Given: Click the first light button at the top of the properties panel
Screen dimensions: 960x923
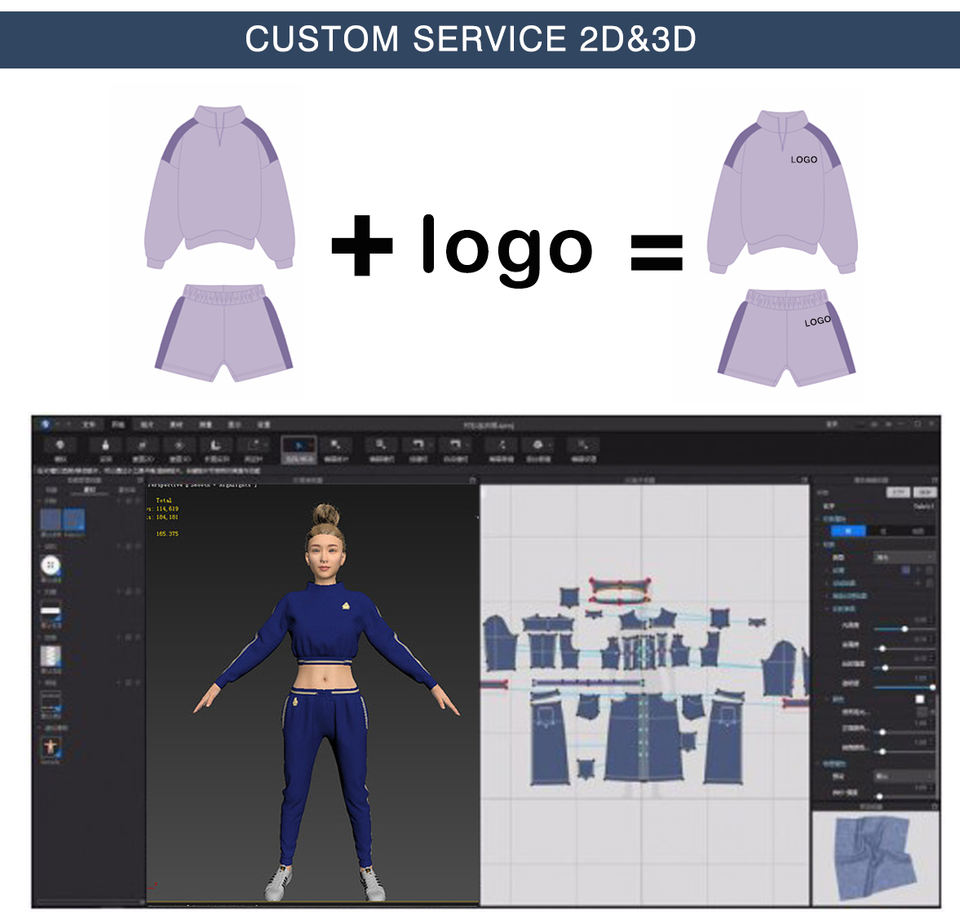Looking at the screenshot, I should click(x=898, y=491).
